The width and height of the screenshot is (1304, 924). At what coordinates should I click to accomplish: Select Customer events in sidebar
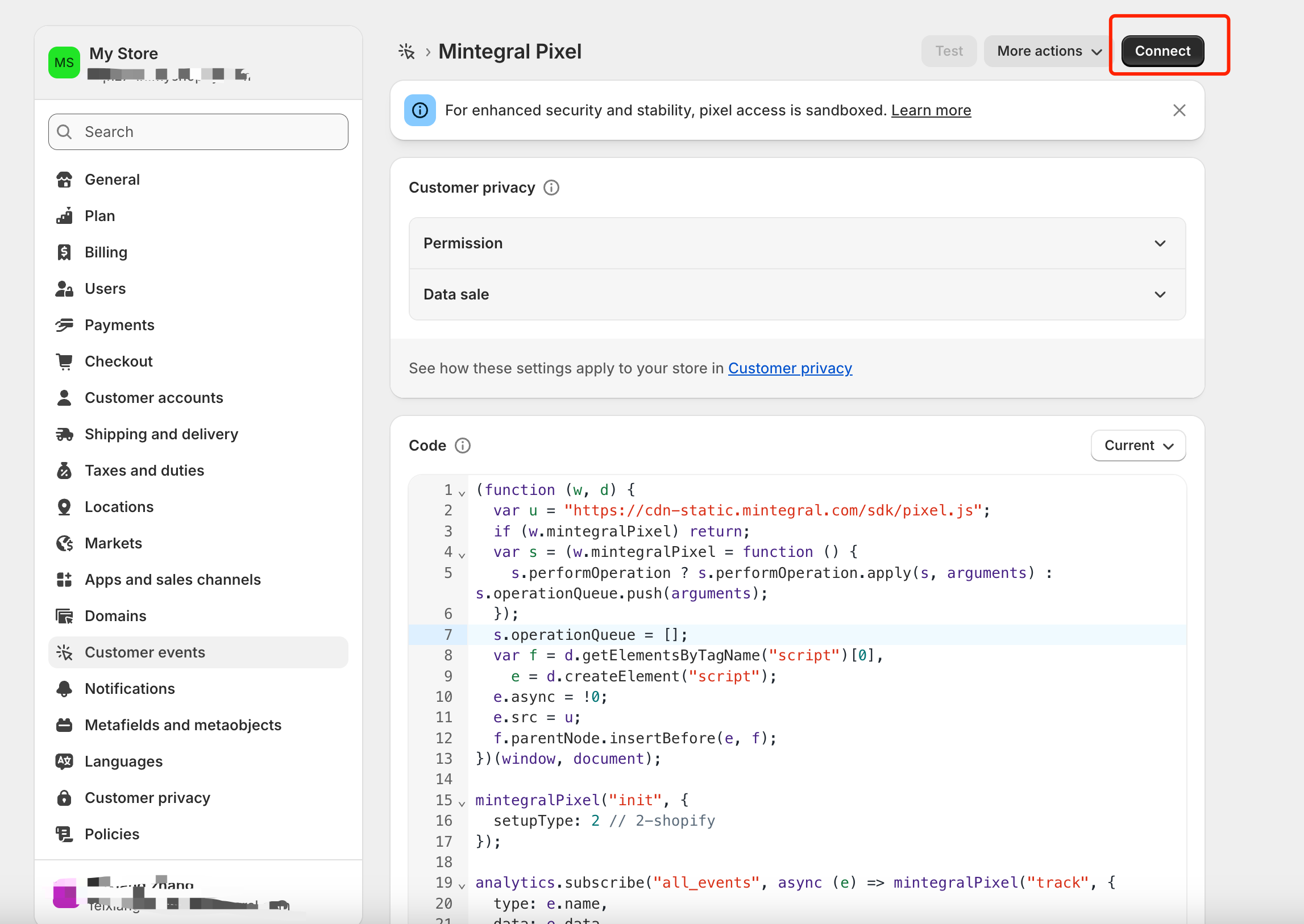coord(198,652)
